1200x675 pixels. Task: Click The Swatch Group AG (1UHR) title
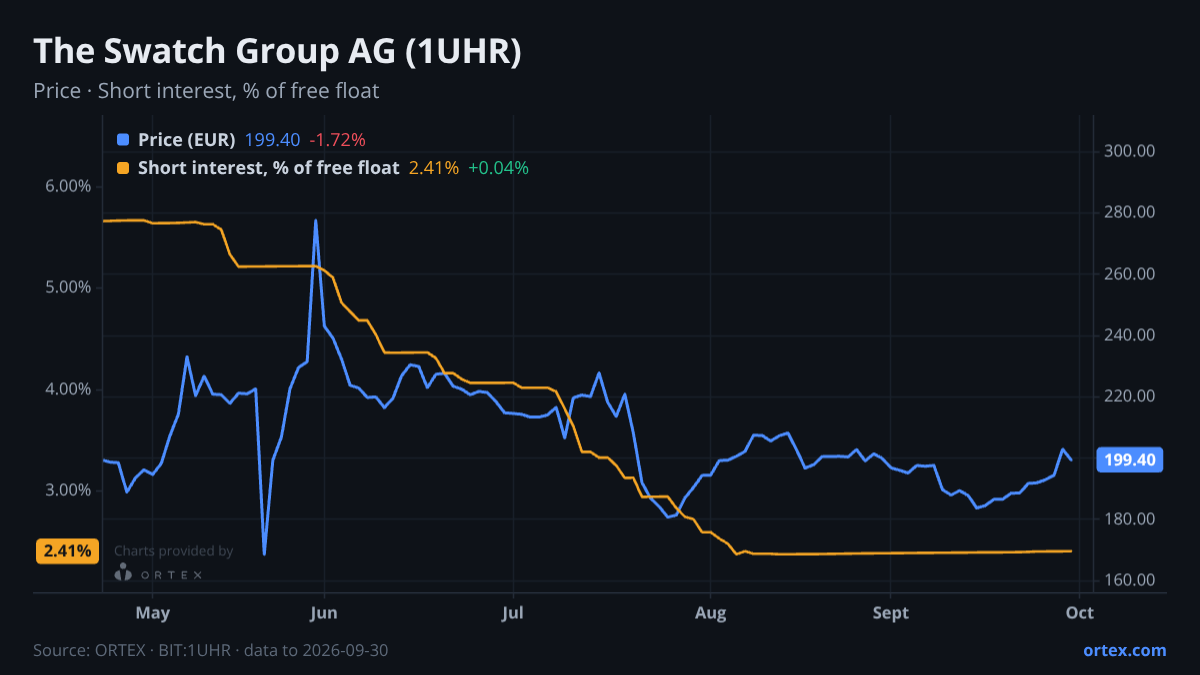coord(277,52)
